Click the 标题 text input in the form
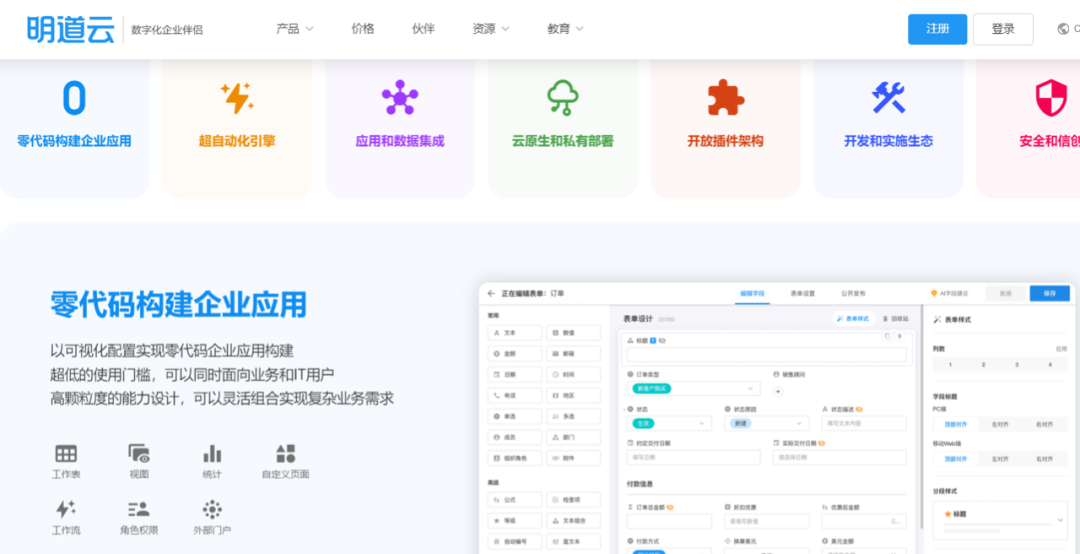This screenshot has width=1080, height=554. (x=767, y=354)
